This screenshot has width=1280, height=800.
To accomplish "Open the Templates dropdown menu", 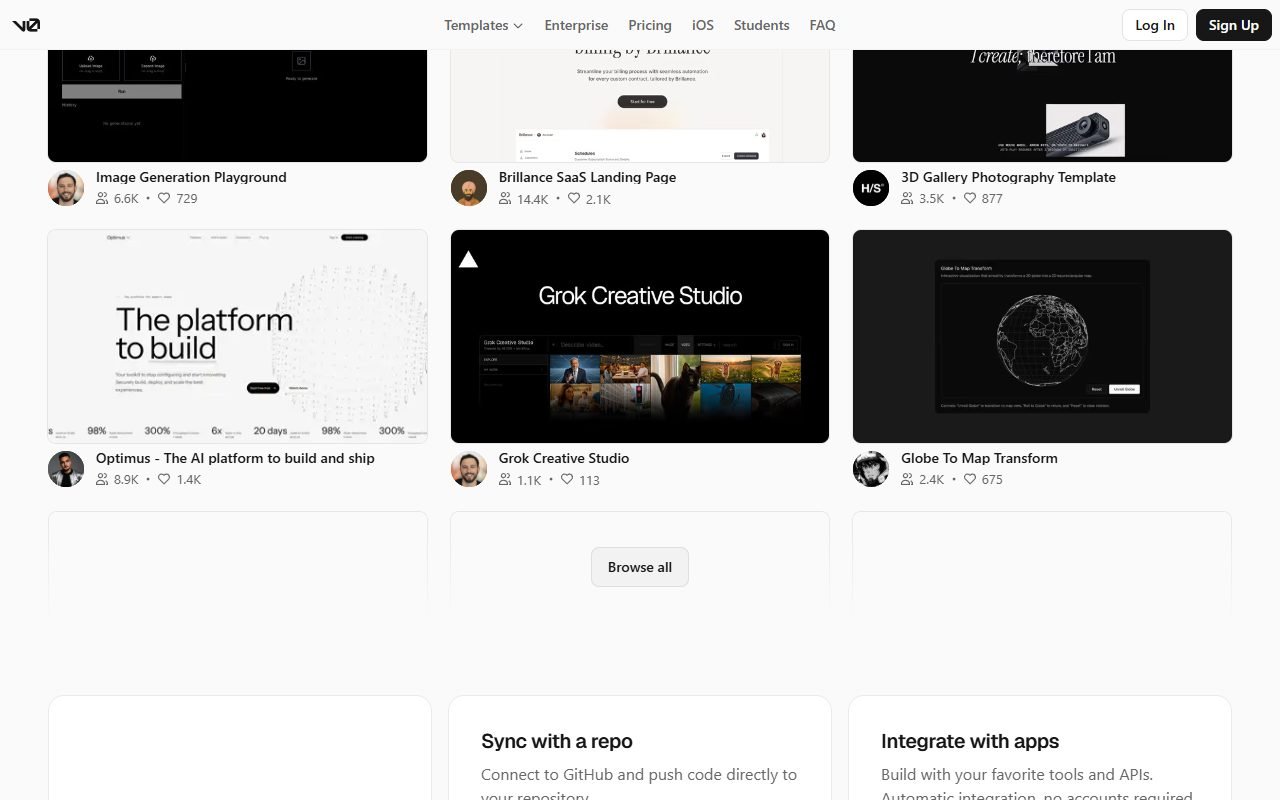I will pos(484,25).
